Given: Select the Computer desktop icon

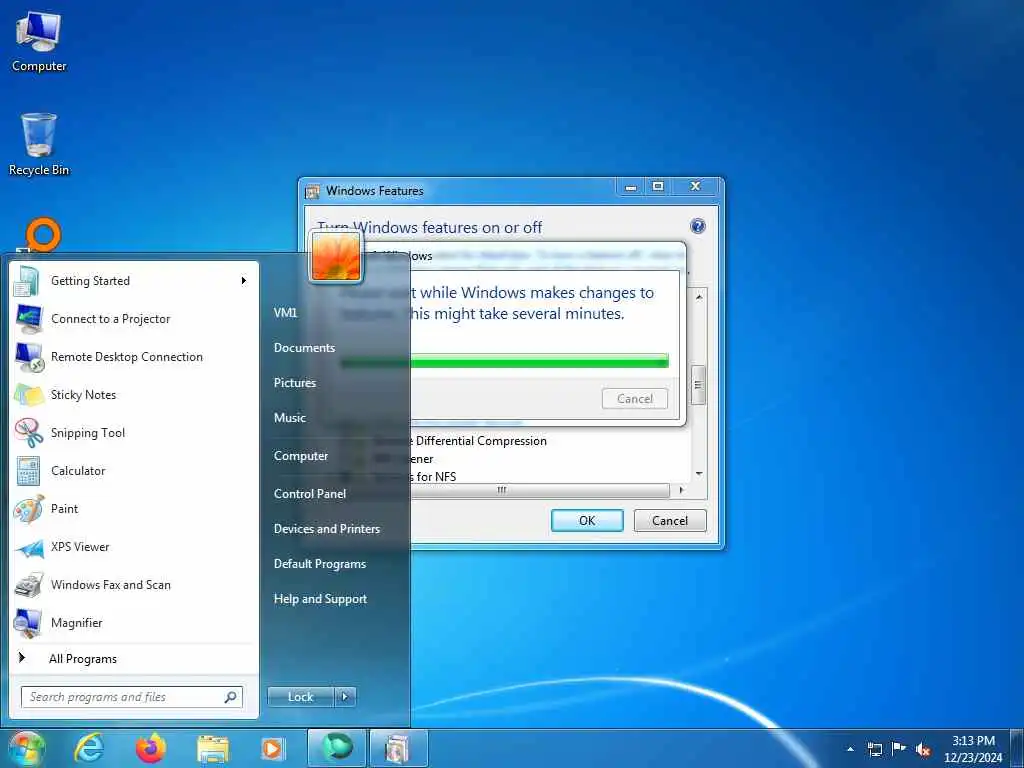Looking at the screenshot, I should point(39,41).
